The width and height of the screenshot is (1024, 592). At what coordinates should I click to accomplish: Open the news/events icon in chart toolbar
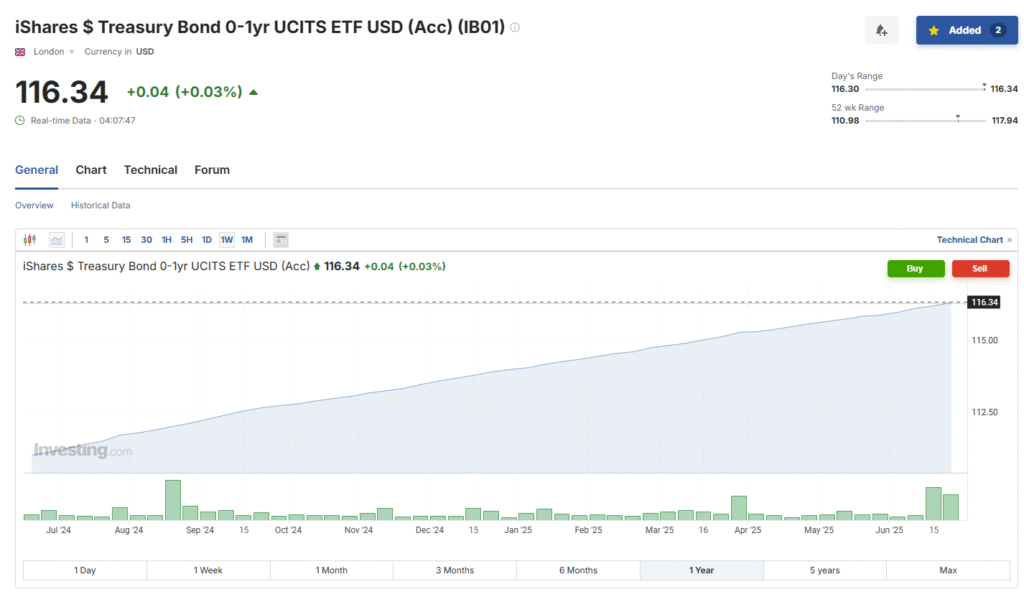click(281, 240)
